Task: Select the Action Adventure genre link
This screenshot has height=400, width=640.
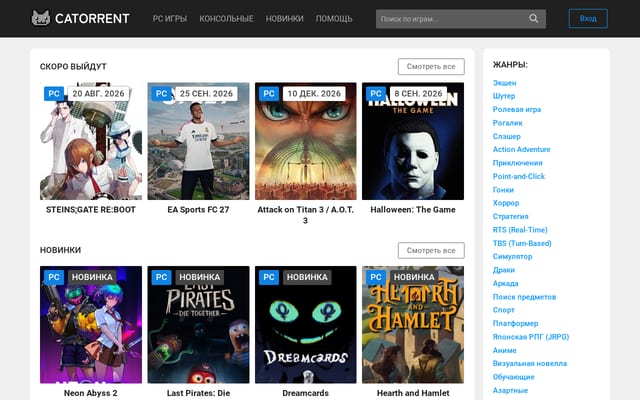Action: [x=522, y=149]
